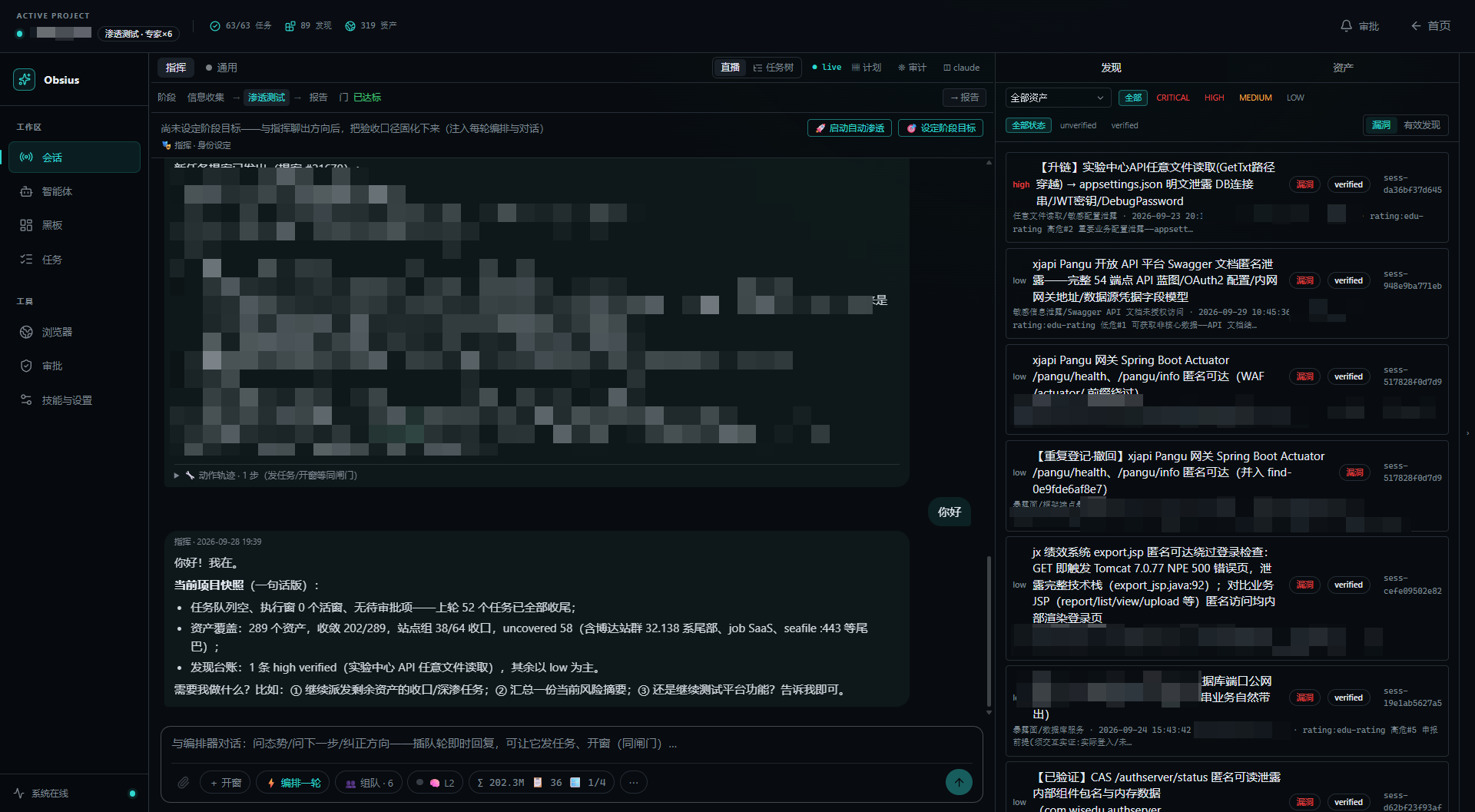Open the 全部资产 asset dropdown

pos(1057,98)
